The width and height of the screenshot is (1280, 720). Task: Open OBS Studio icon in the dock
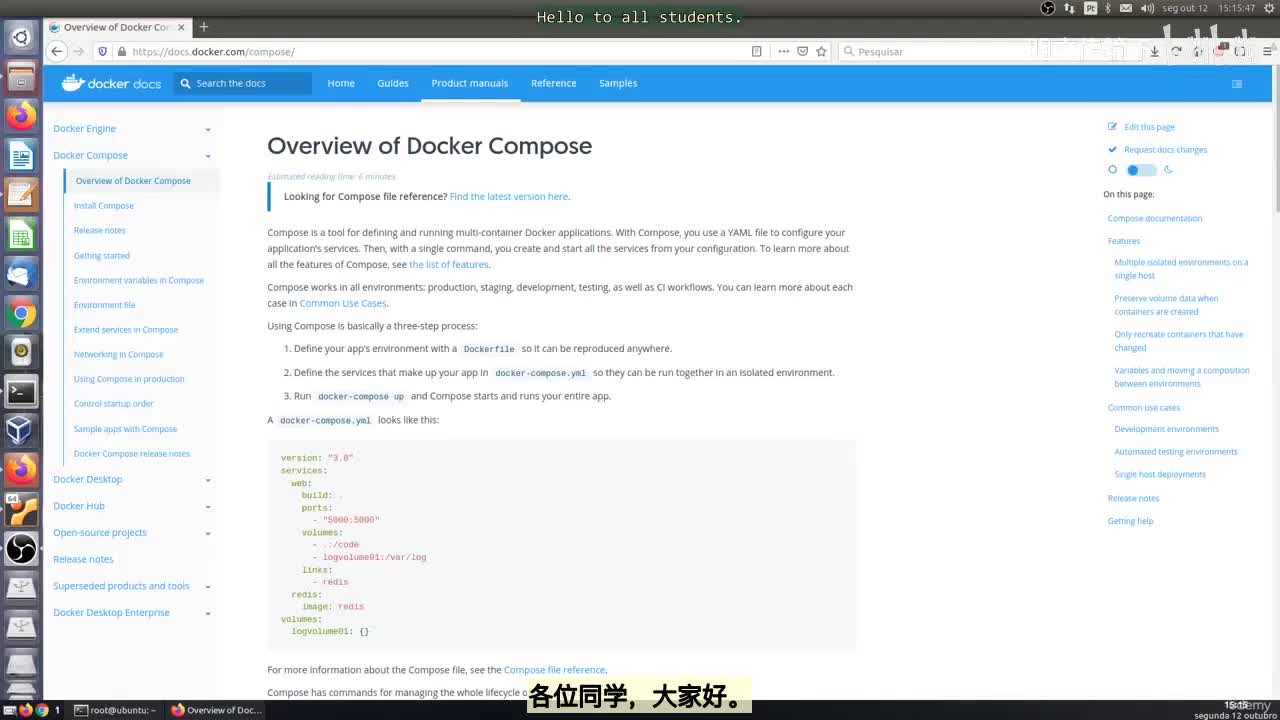pos(21,548)
